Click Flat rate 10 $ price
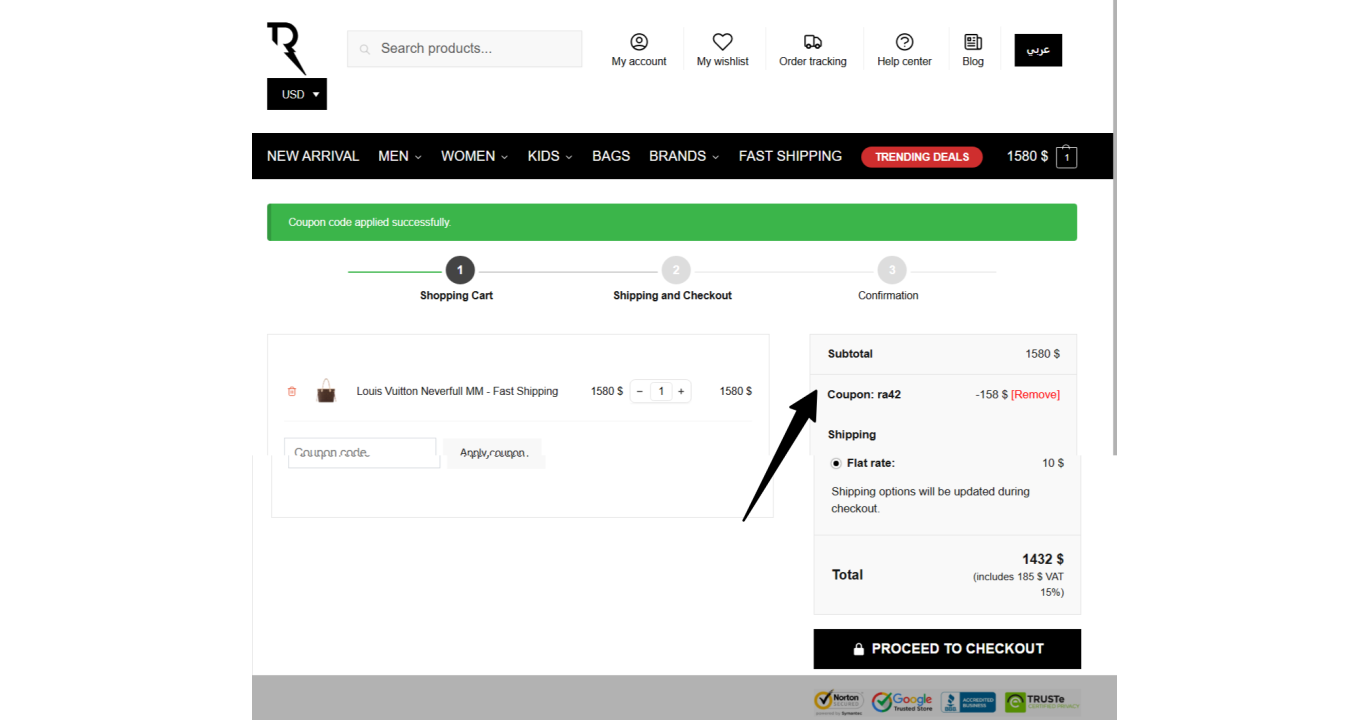 point(1052,463)
